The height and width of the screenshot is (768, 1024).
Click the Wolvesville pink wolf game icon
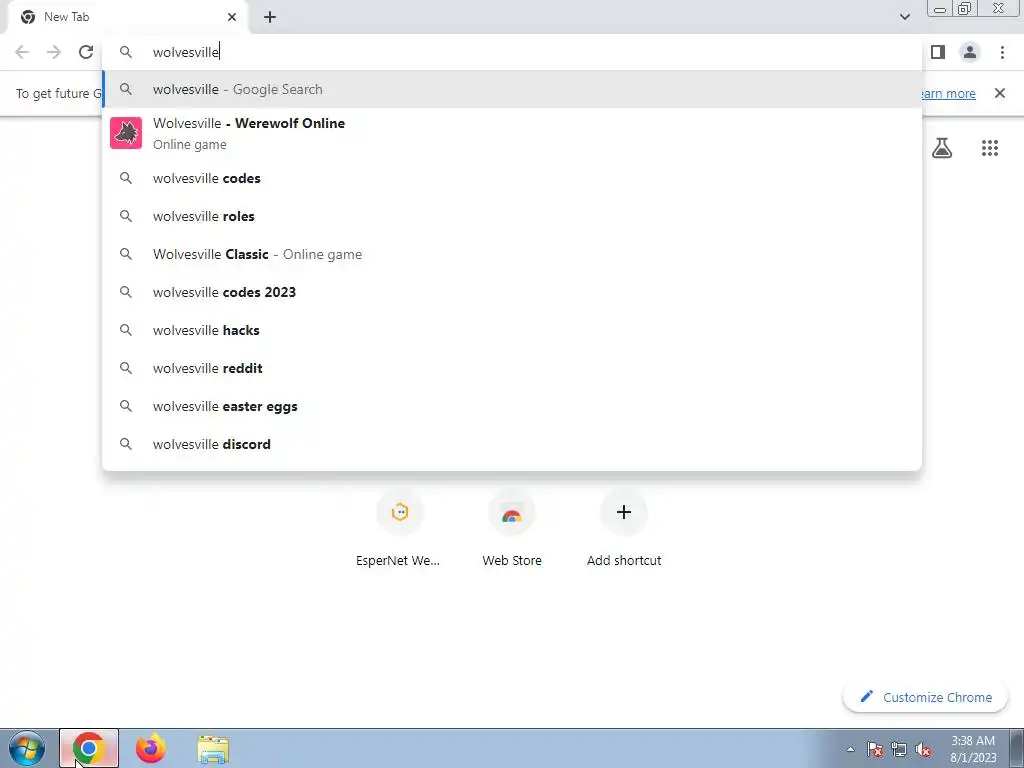pos(126,133)
